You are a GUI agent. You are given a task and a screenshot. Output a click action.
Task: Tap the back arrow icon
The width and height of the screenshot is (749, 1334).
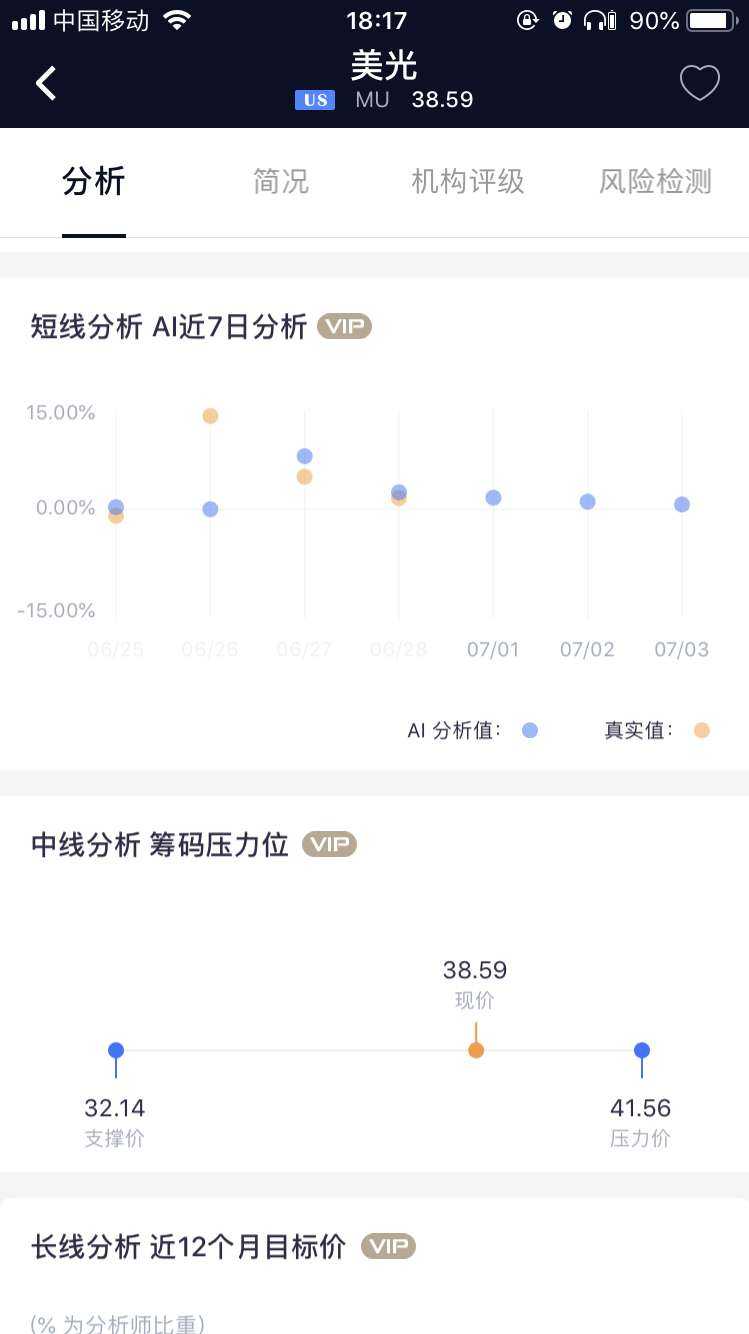coord(46,83)
